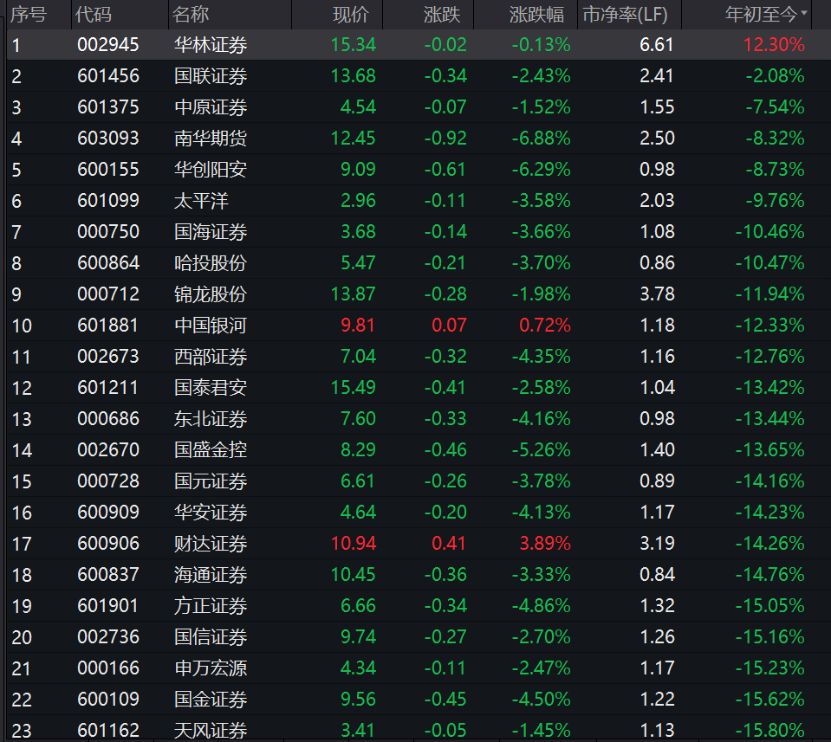Select the 中国银河 stock row name
The height and width of the screenshot is (742, 831).
coord(210,325)
